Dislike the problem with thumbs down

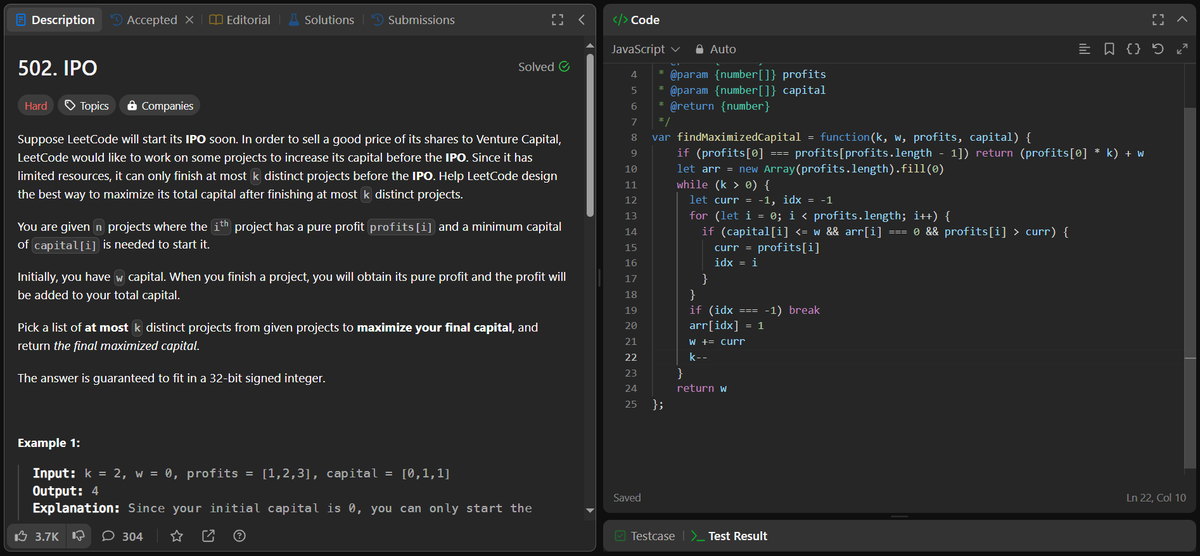(81, 537)
